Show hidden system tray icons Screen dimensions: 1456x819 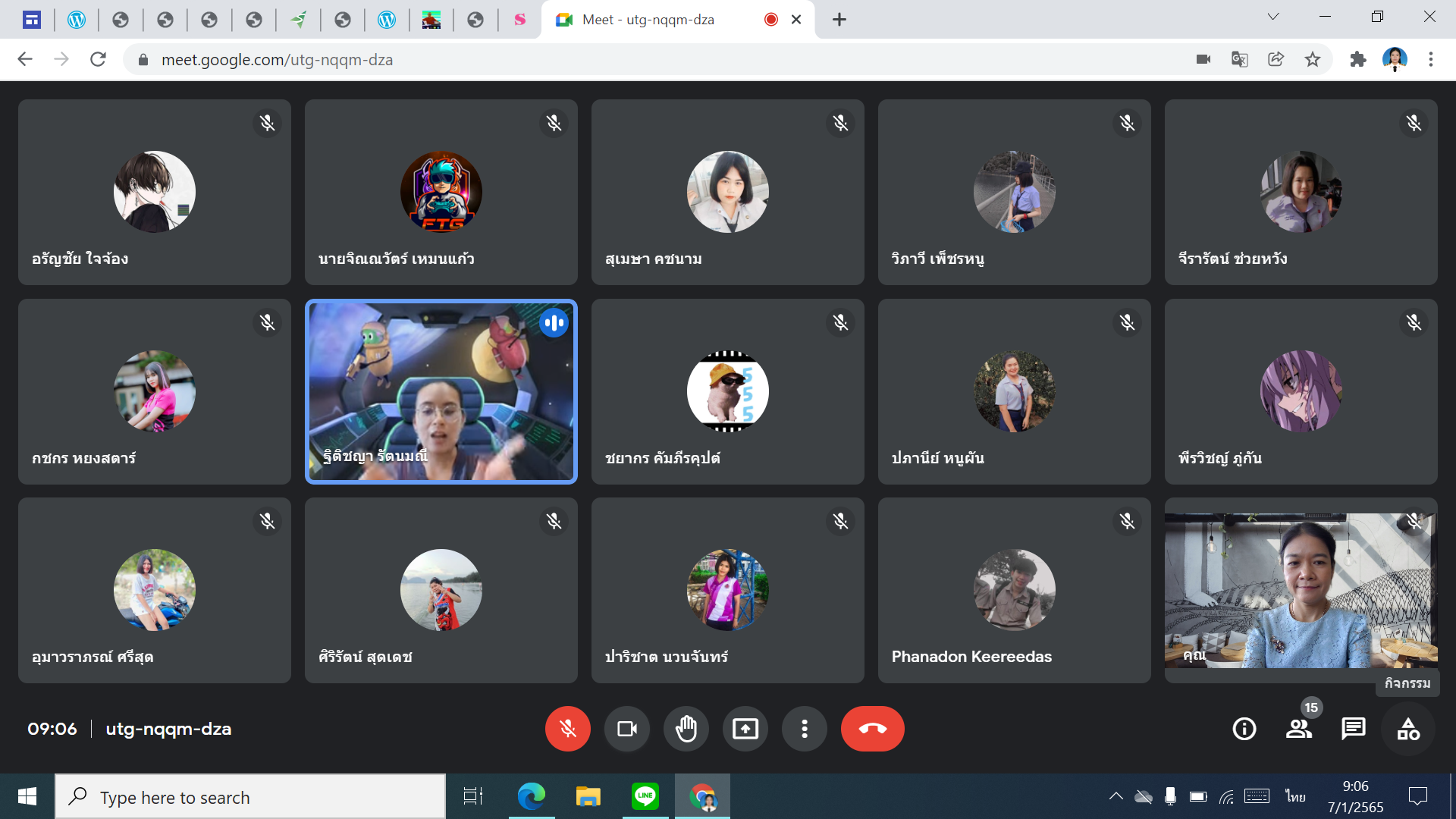point(1116,796)
